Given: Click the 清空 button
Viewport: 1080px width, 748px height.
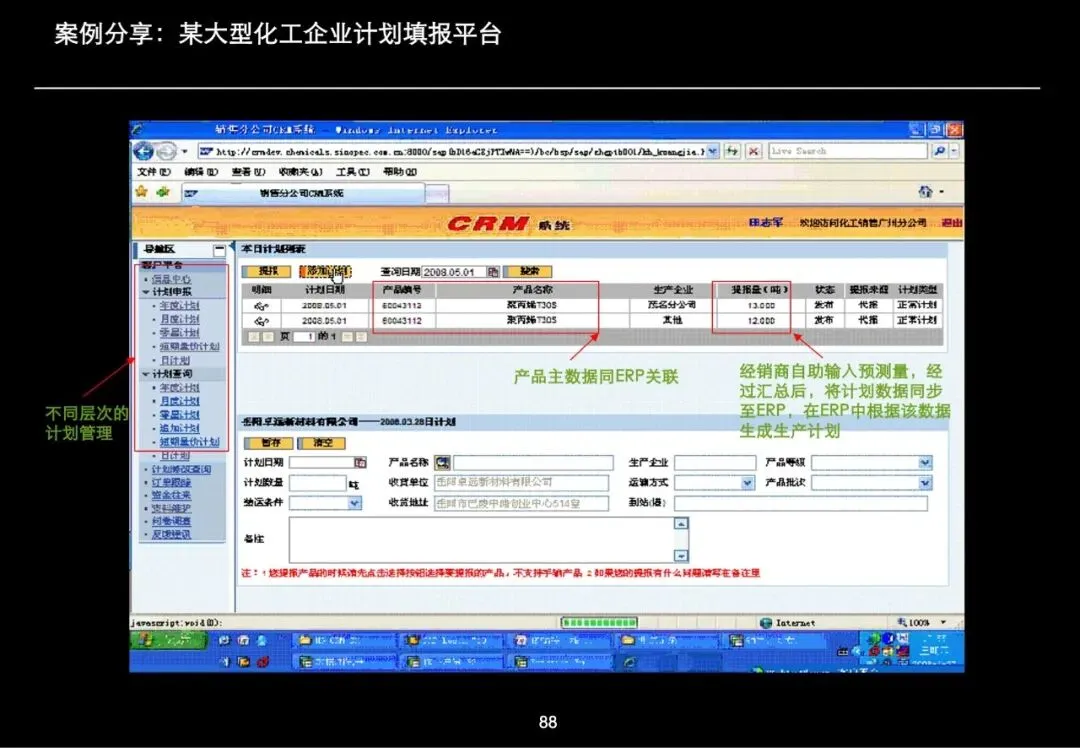Looking at the screenshot, I should tap(322, 442).
